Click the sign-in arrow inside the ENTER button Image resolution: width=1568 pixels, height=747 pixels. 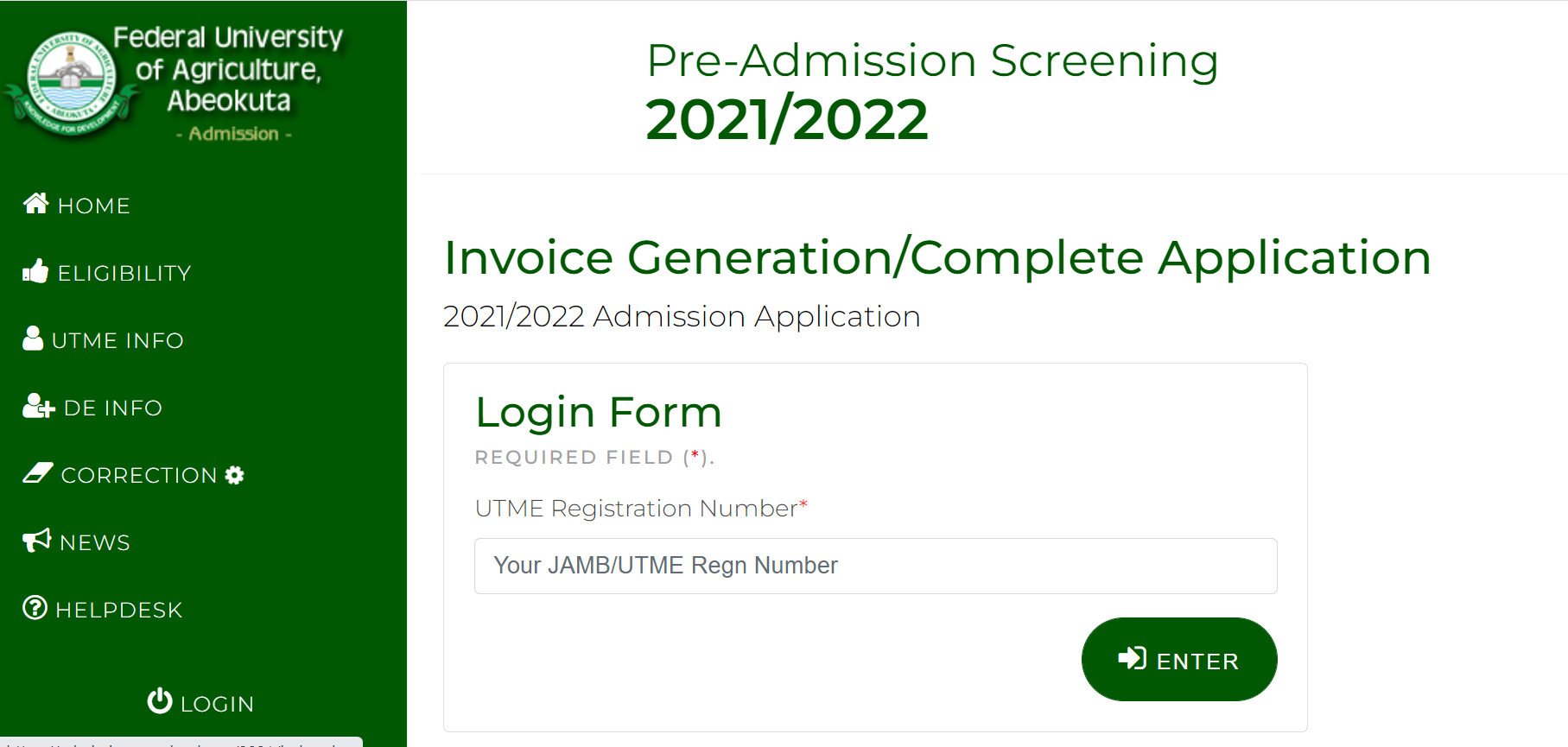[x=1132, y=659]
